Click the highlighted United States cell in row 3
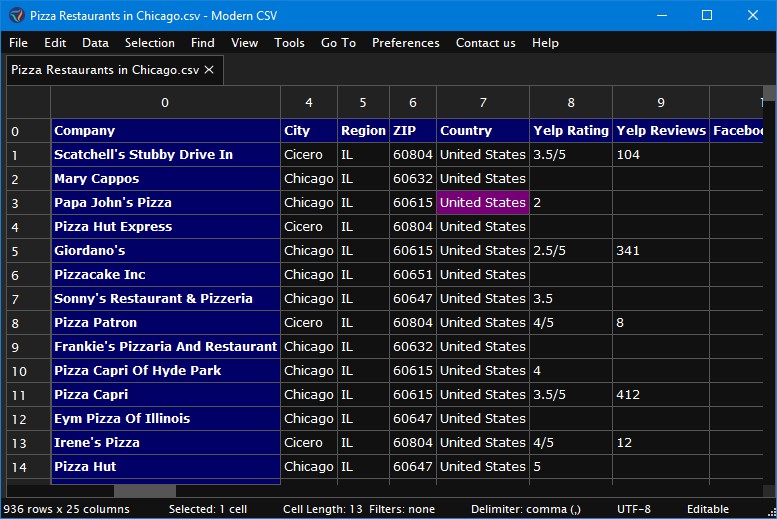This screenshot has height=519, width=777. 483,203
